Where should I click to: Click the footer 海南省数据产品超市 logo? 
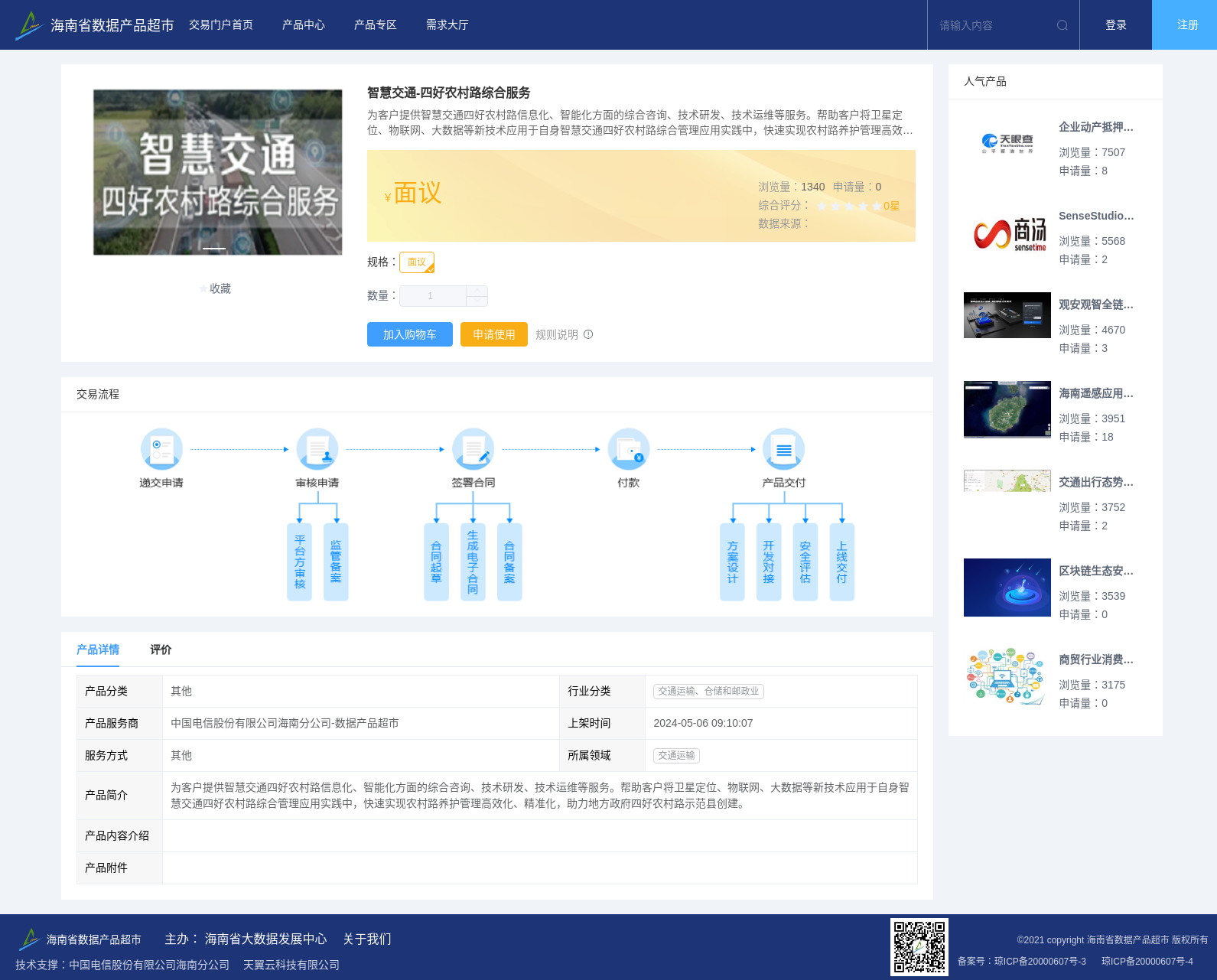(80, 939)
